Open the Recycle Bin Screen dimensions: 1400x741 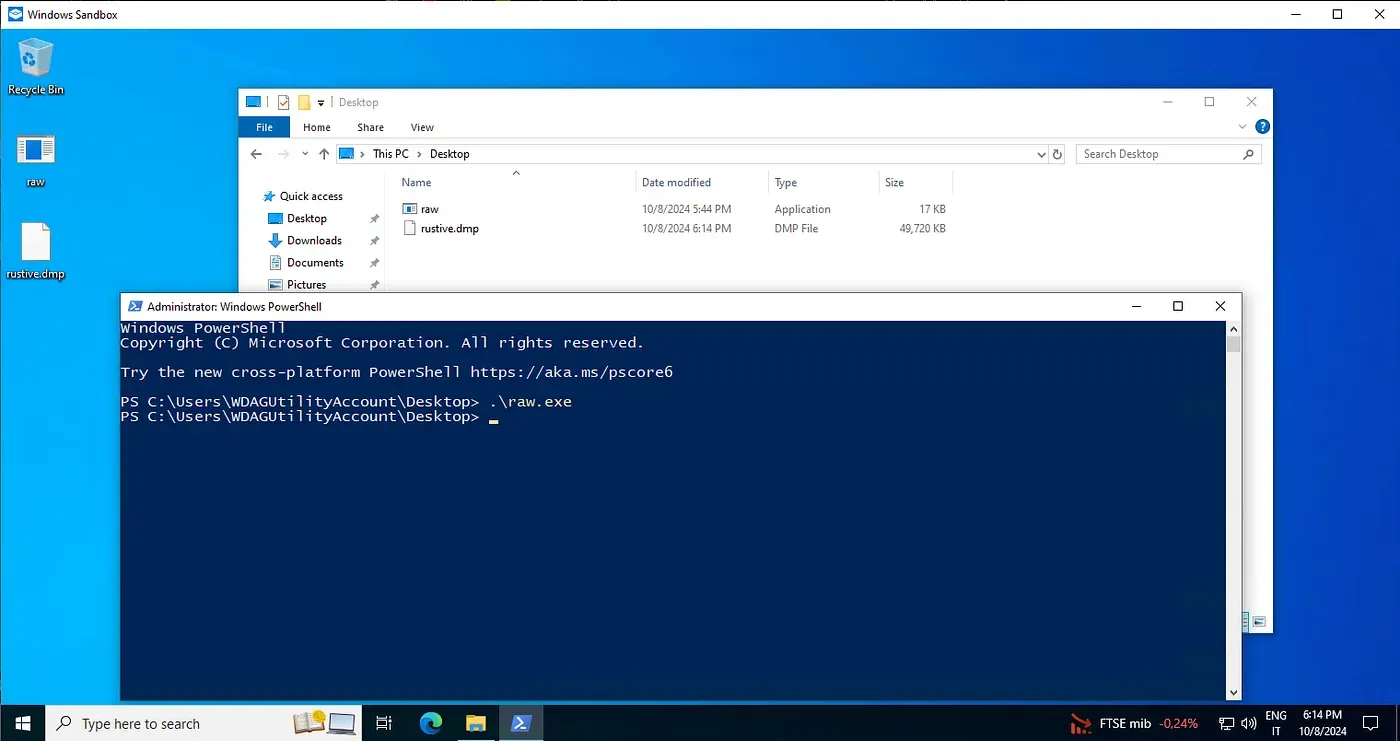[35, 60]
